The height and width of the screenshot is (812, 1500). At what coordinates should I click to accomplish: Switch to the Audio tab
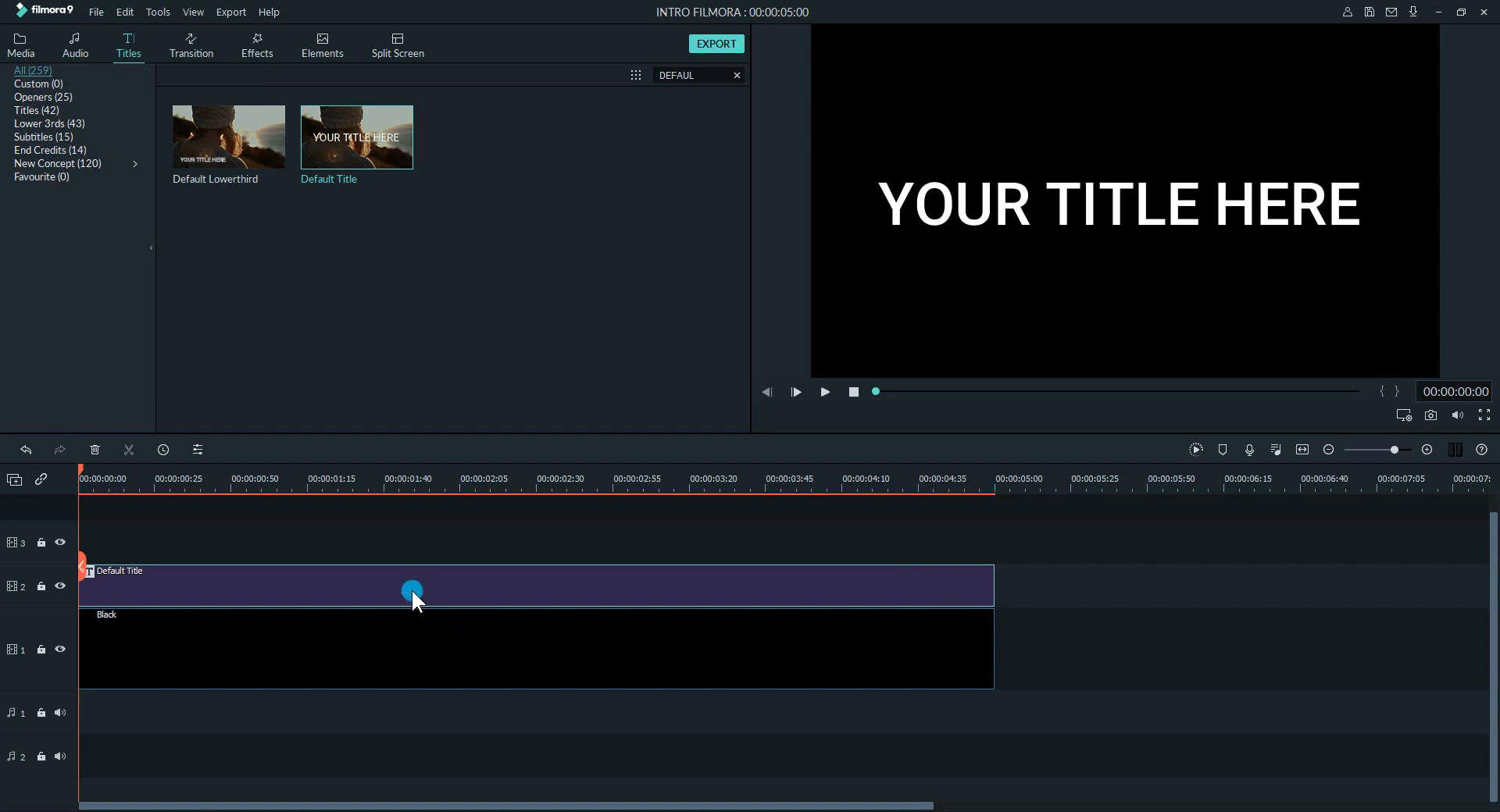pos(75,45)
